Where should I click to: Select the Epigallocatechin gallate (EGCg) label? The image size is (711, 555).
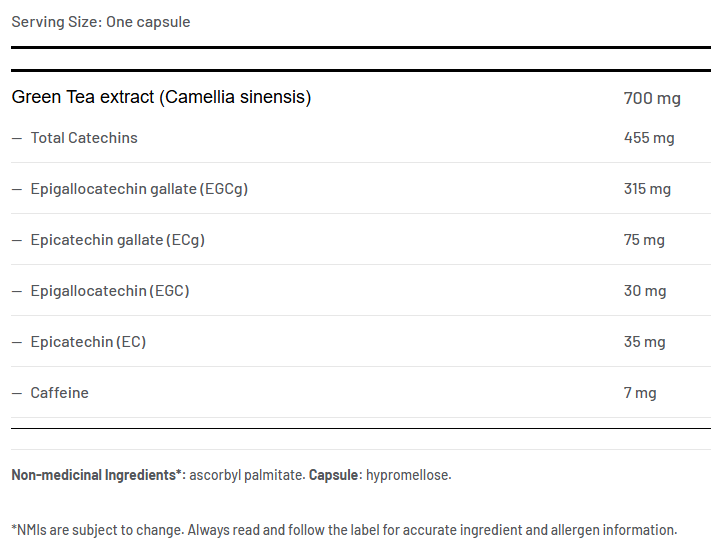(139, 189)
